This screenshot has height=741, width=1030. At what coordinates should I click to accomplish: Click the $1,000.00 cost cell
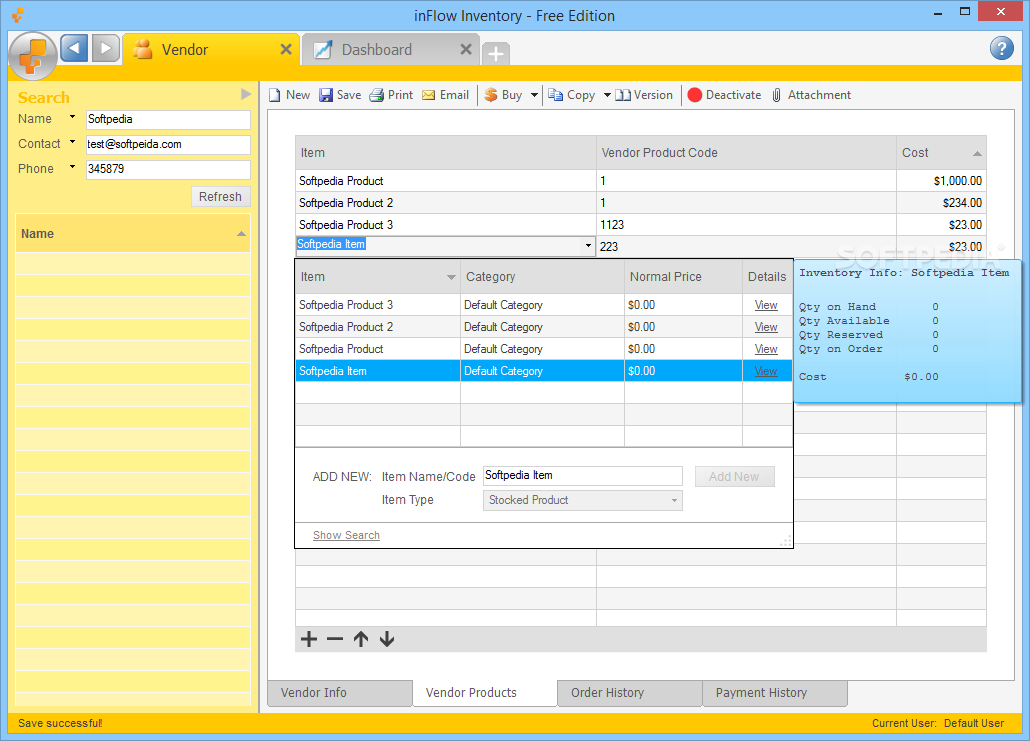click(x=941, y=181)
